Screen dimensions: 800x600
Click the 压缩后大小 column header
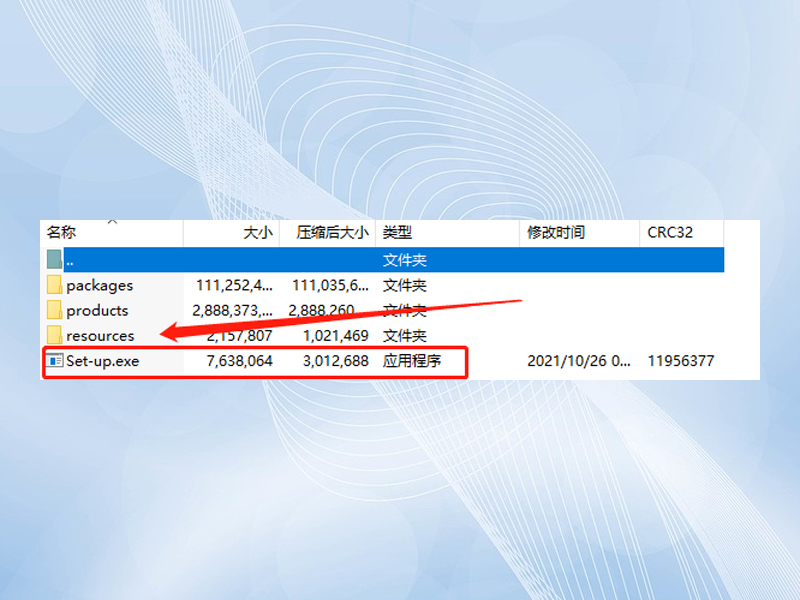click(x=332, y=233)
